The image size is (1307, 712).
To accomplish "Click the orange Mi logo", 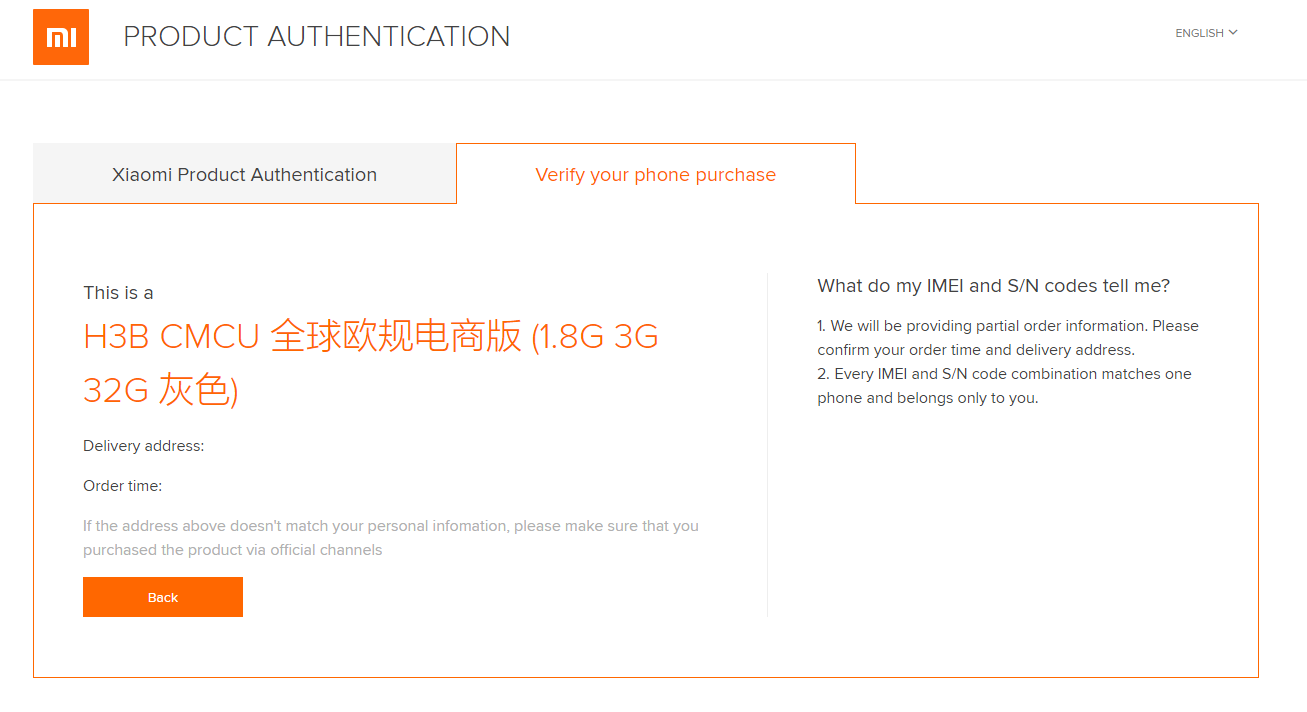I will coord(61,37).
